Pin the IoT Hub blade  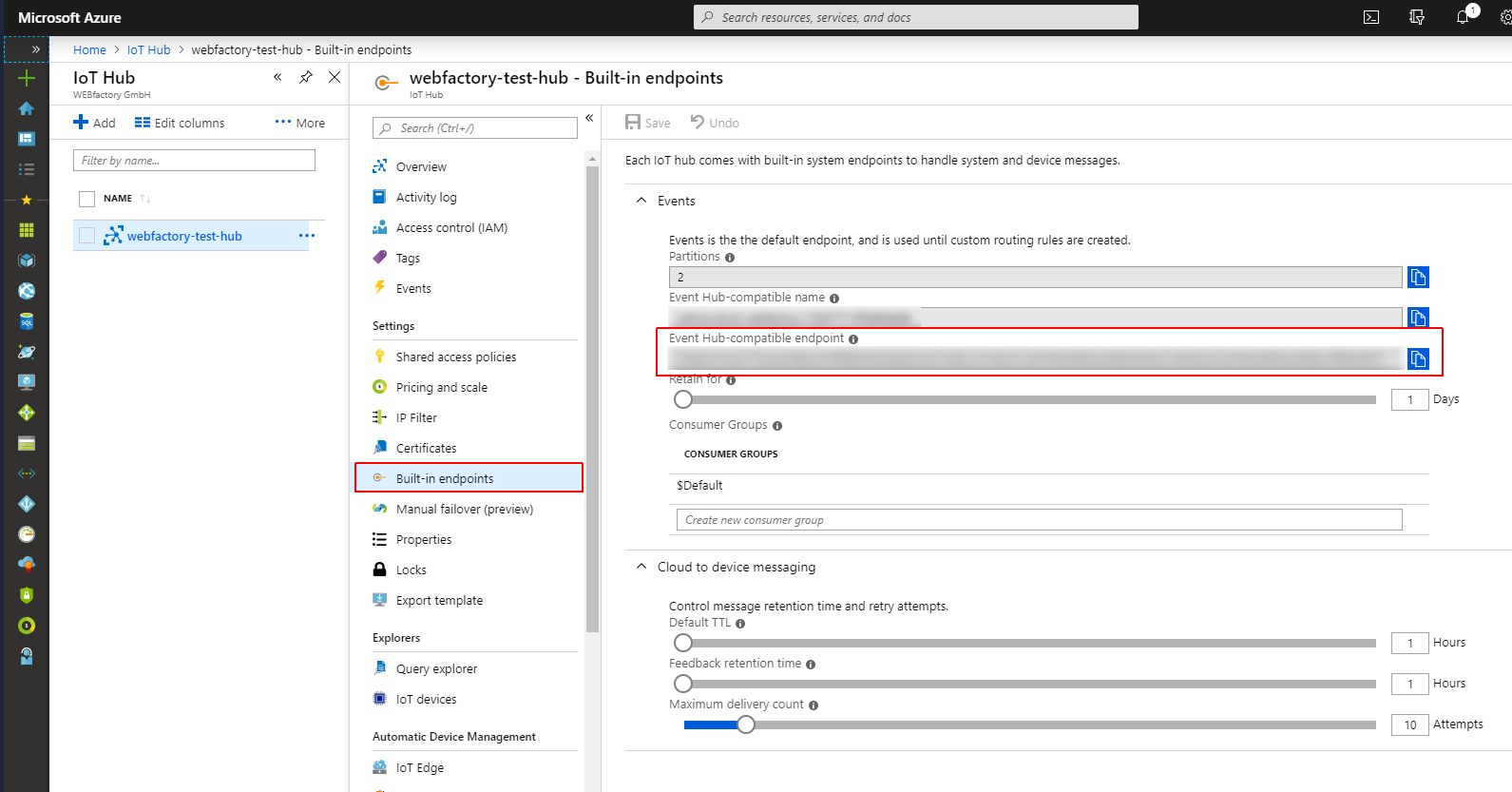coord(306,78)
